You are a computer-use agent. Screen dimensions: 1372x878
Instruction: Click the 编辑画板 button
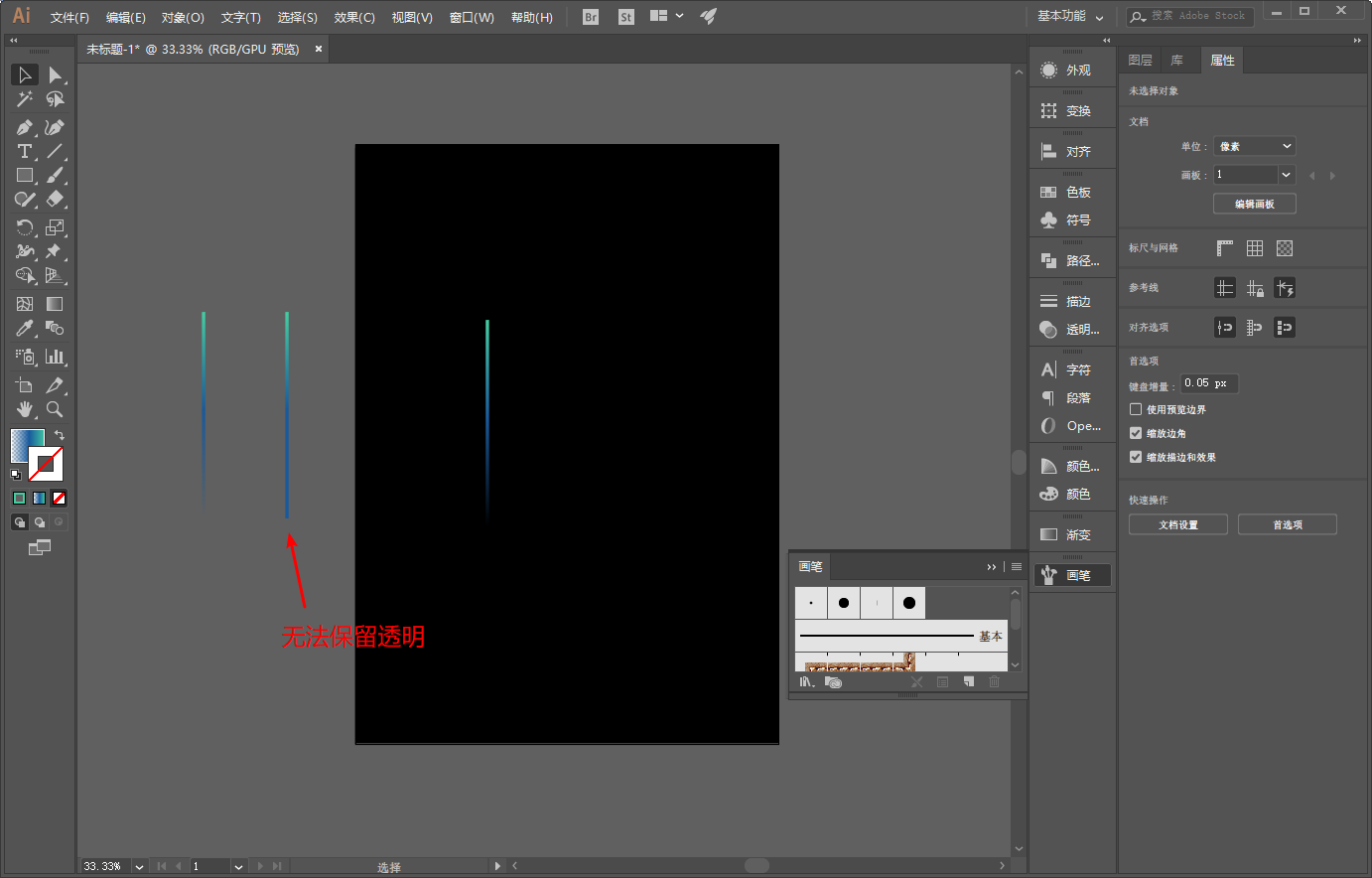click(1255, 204)
